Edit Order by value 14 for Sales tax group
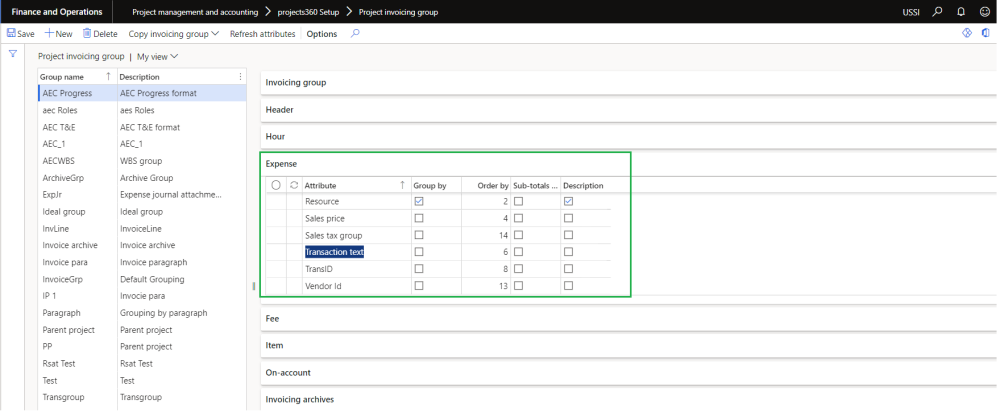Image resolution: width=1000 pixels, height=420 pixels. (x=486, y=235)
